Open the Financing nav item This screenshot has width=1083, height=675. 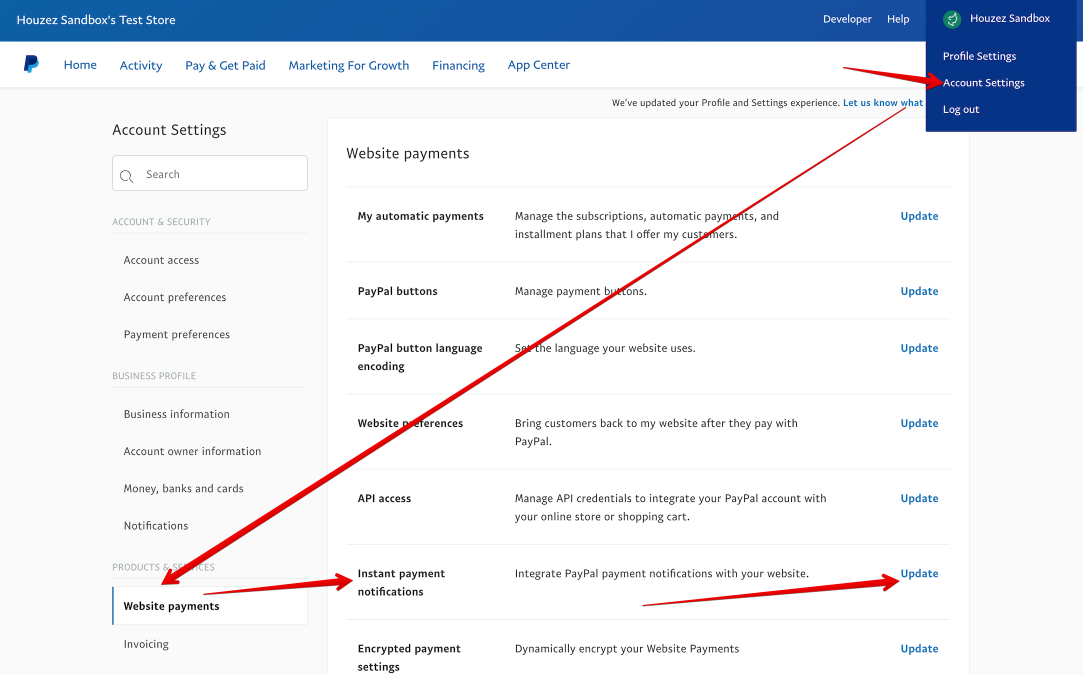459,65
